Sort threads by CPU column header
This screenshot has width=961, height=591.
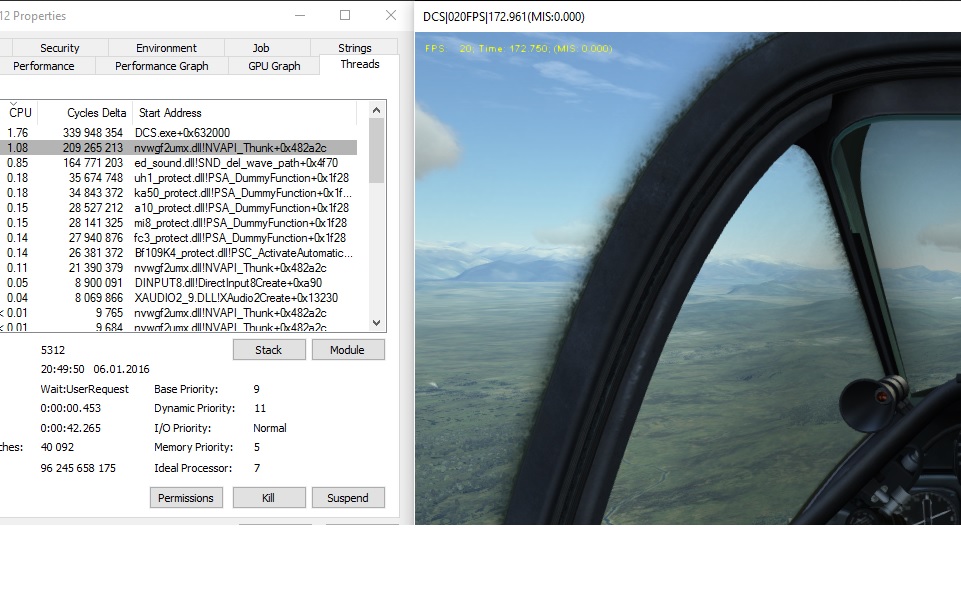tap(19, 113)
